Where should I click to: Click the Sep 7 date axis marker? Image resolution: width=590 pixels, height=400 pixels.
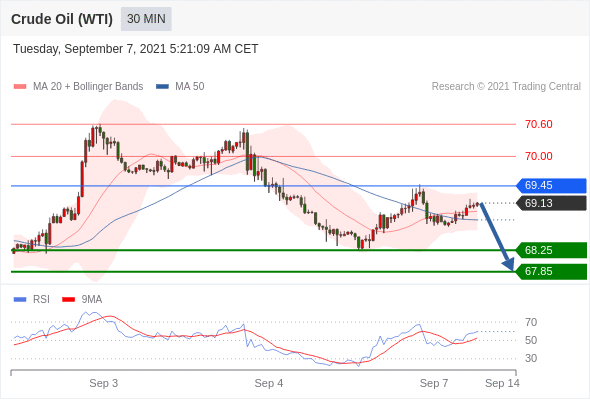point(434,383)
